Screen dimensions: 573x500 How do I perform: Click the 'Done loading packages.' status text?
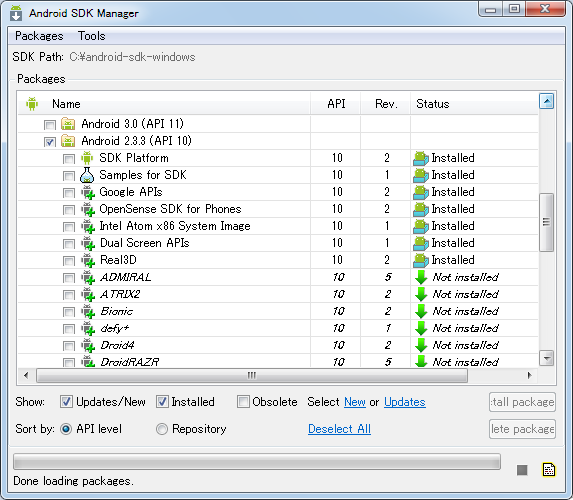[73, 481]
